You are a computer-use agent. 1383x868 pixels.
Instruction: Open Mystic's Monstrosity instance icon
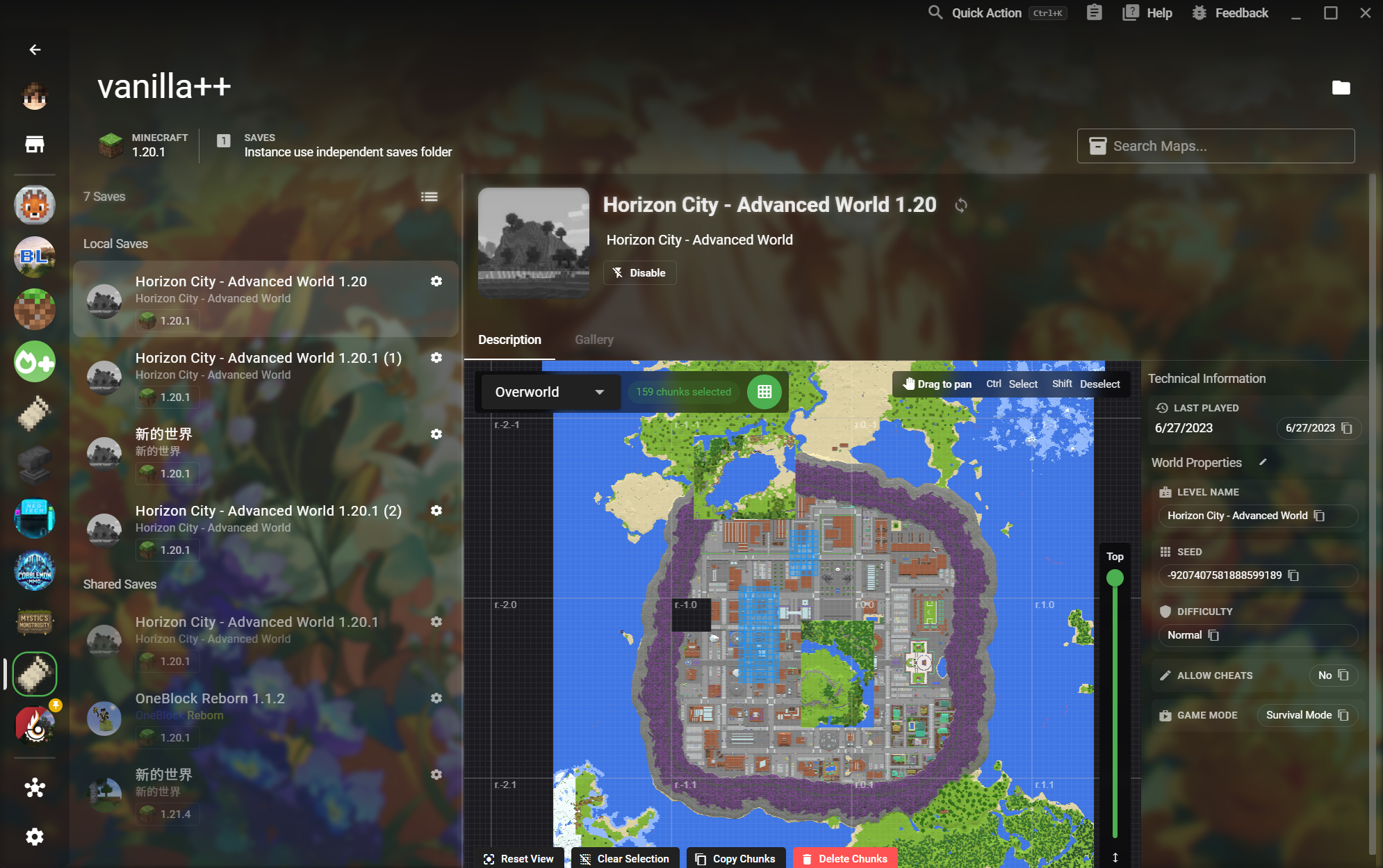coord(35,622)
